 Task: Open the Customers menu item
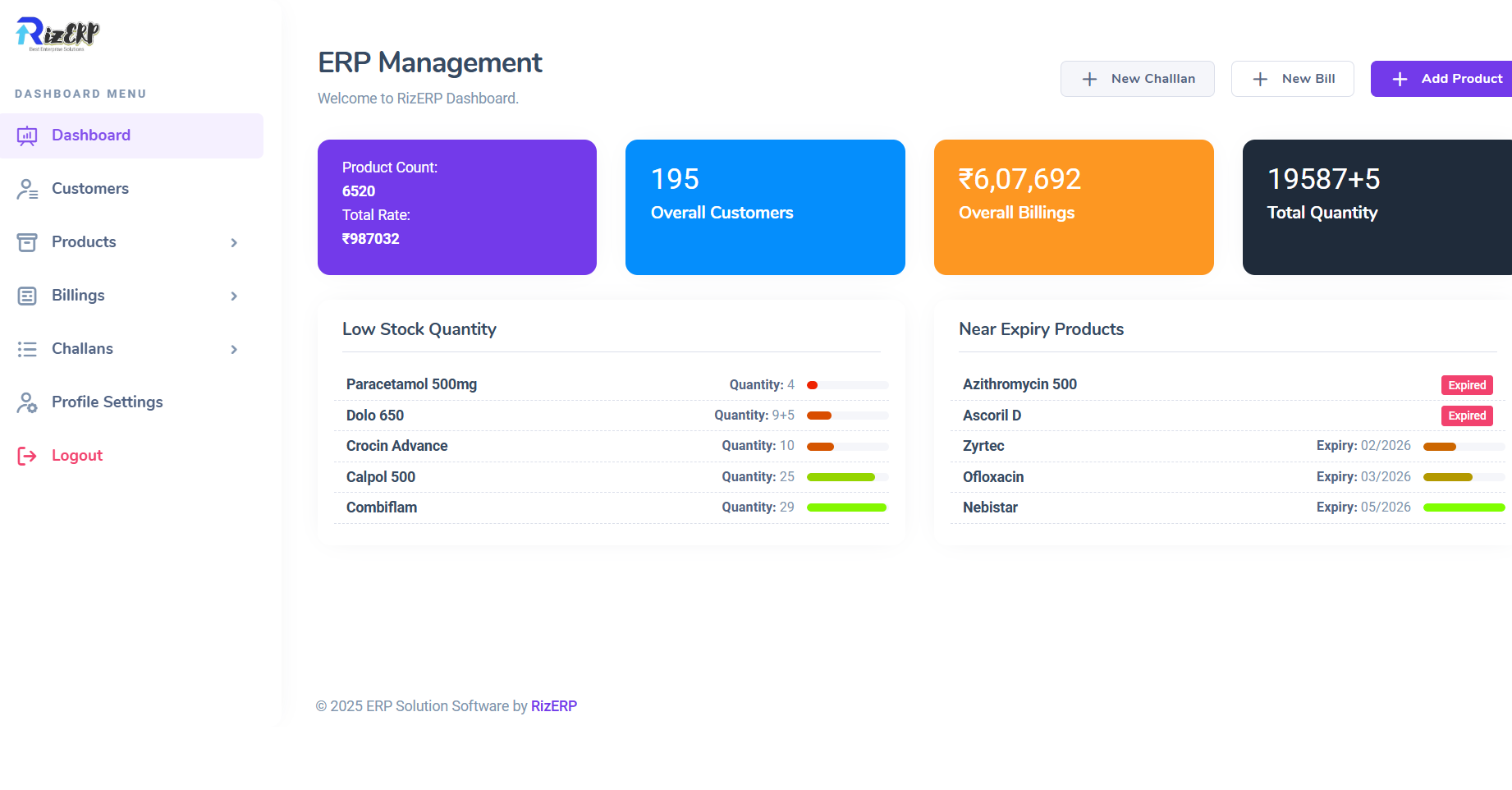click(90, 189)
